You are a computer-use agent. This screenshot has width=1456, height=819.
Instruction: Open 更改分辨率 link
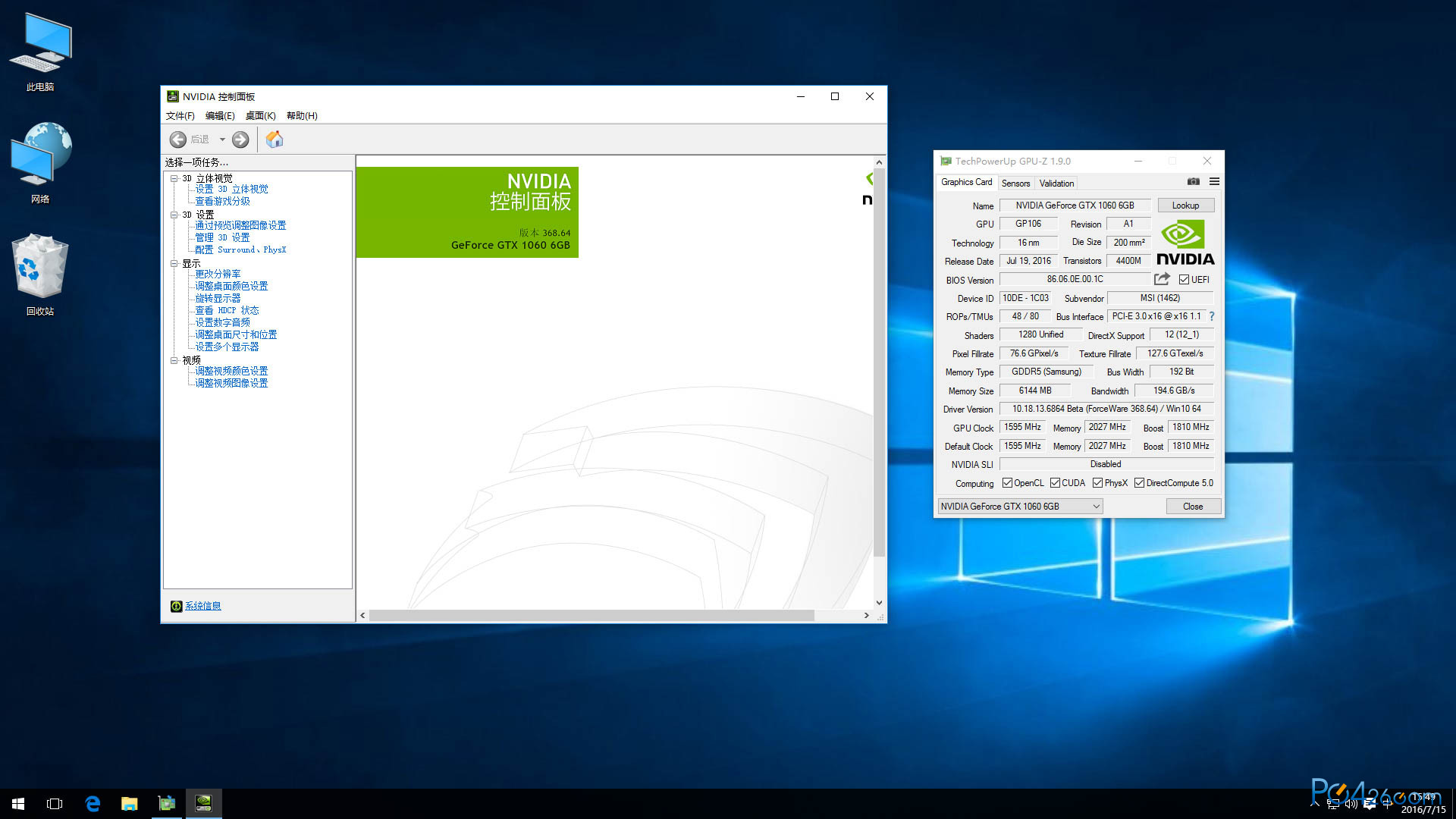point(218,274)
